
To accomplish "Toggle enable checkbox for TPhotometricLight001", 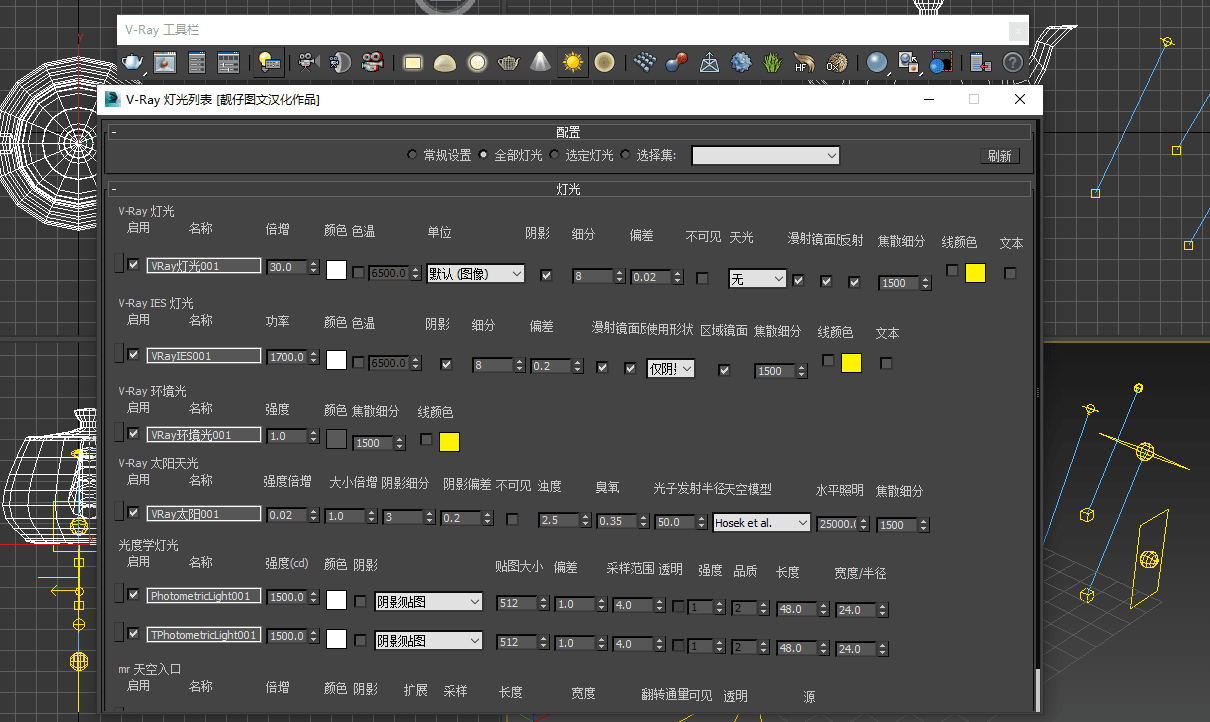I will click(x=134, y=633).
